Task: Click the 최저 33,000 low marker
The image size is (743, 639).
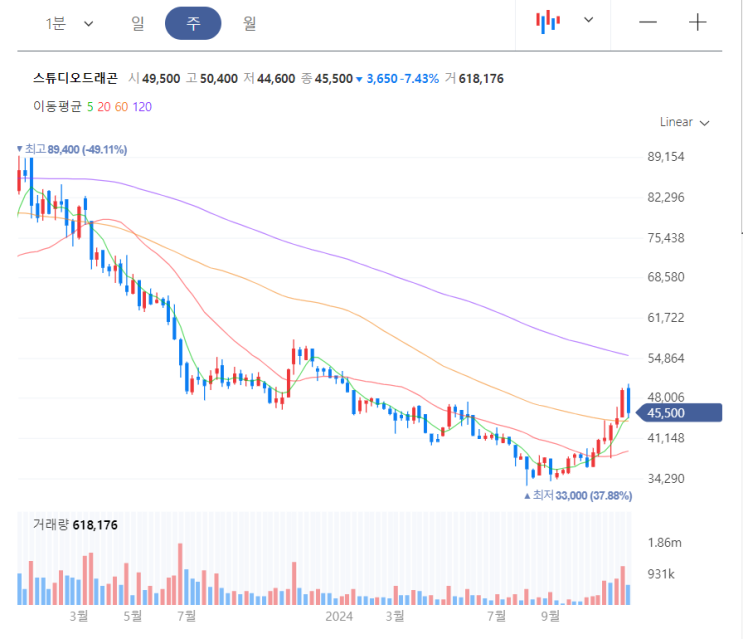Action: (578, 495)
